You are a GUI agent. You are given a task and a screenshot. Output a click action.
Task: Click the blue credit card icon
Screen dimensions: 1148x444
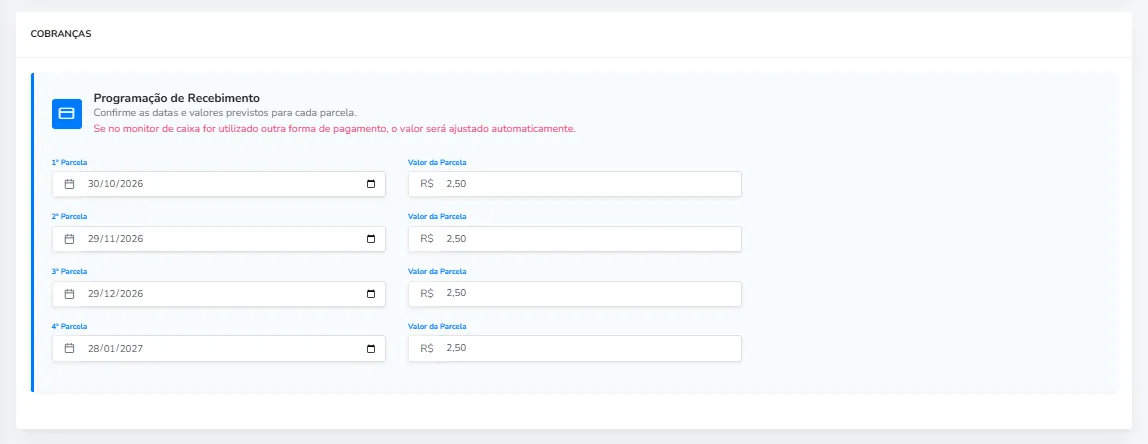pos(67,114)
